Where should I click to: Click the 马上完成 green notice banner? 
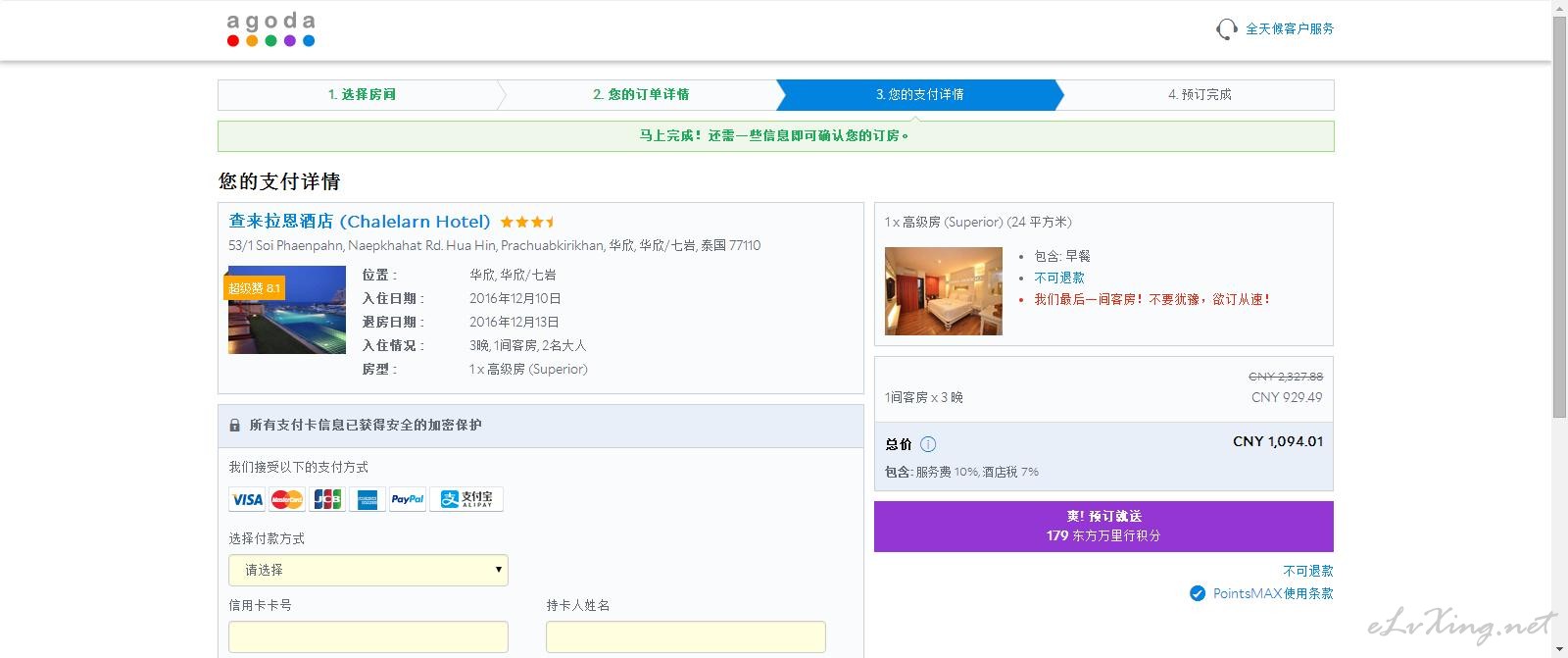click(x=775, y=136)
